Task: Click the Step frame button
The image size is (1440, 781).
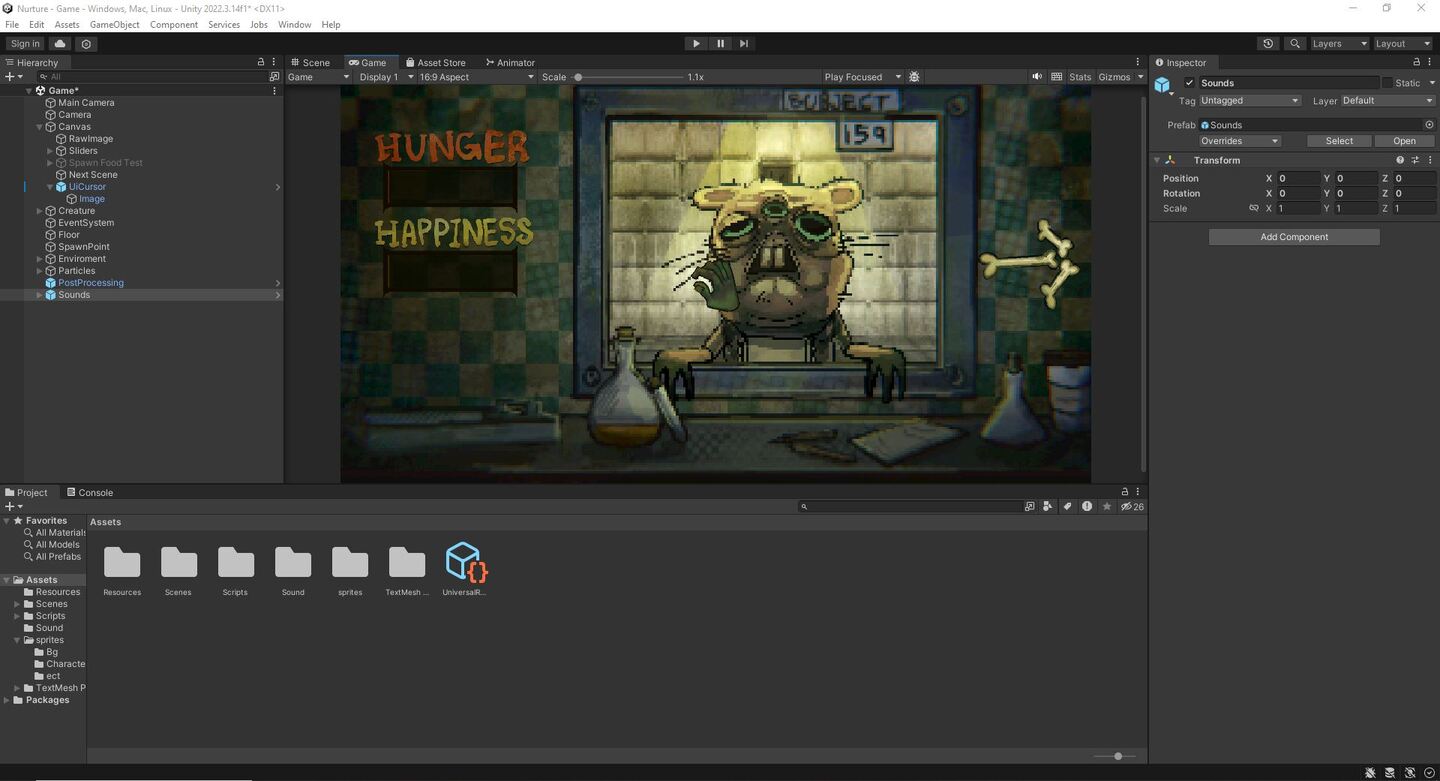Action: [744, 44]
